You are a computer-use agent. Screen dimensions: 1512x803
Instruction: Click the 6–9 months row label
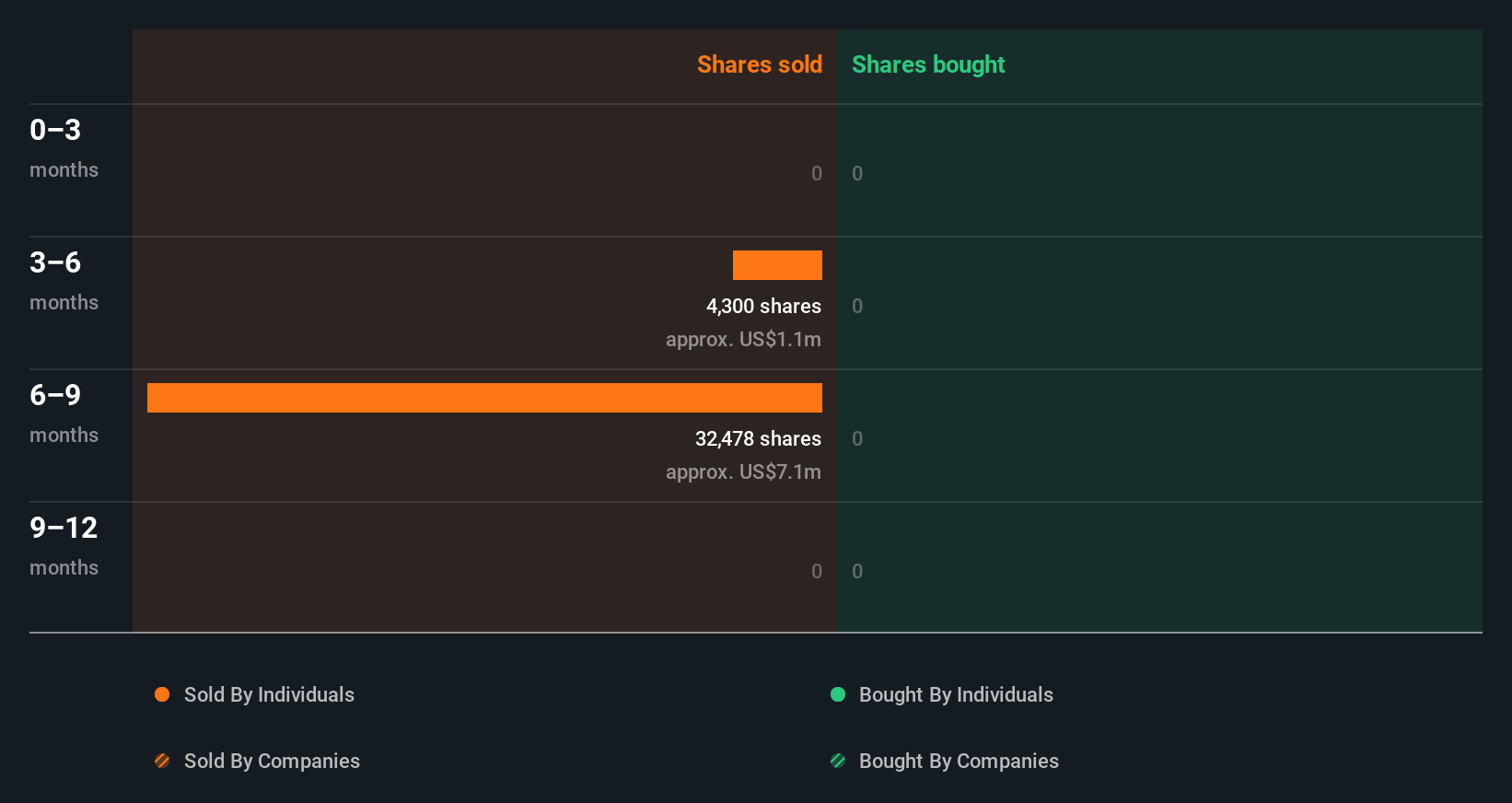pyautogui.click(x=64, y=413)
